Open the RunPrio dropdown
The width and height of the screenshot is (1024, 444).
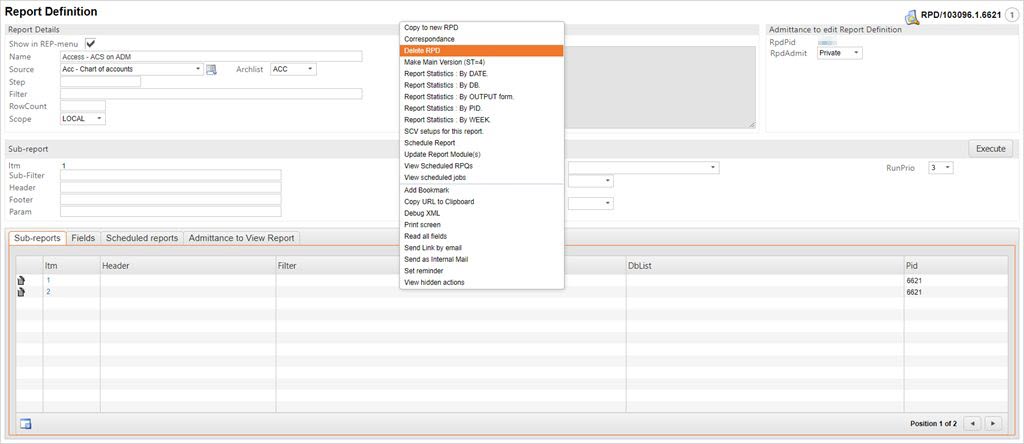click(947, 168)
